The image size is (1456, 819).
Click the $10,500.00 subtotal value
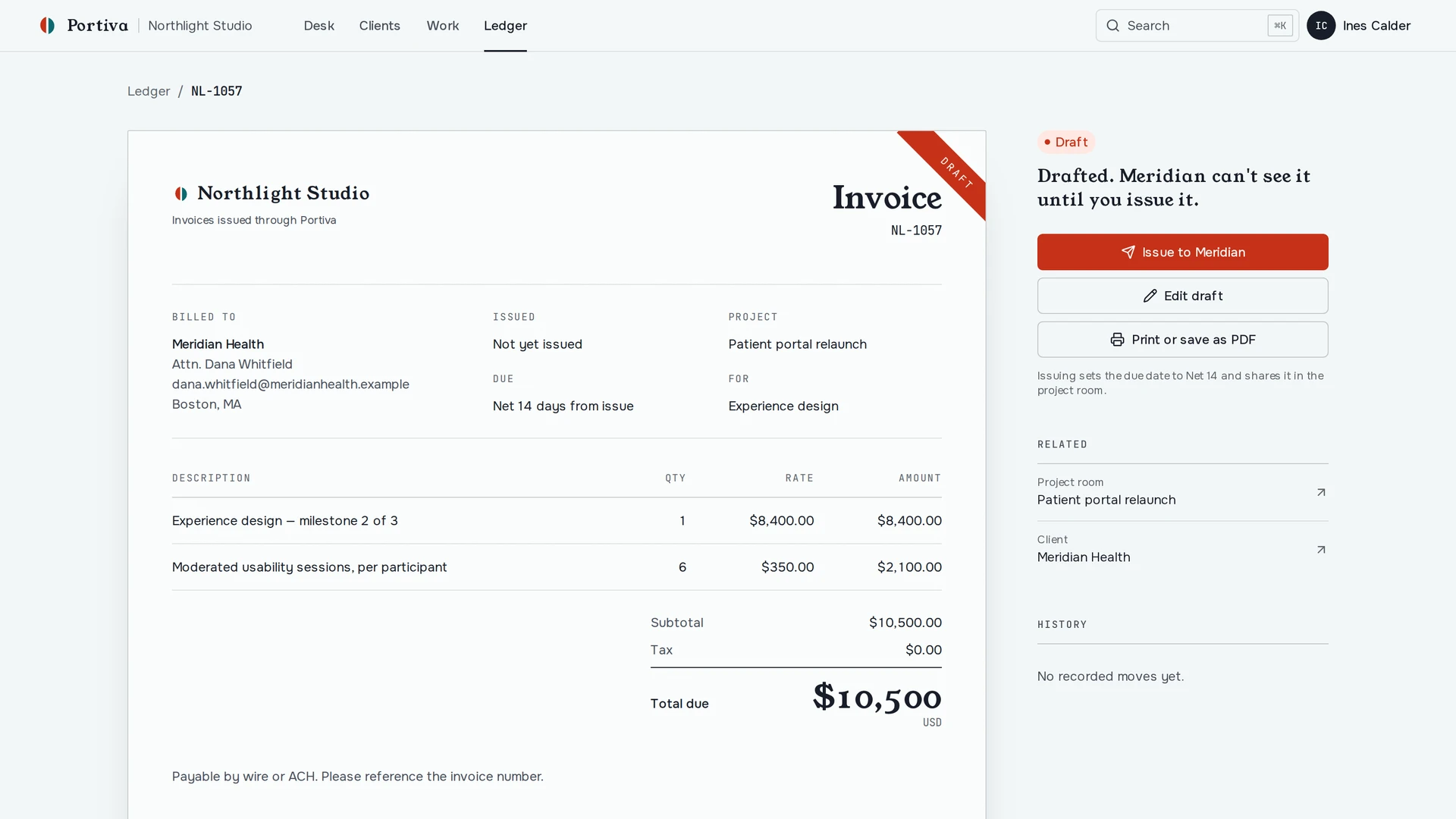[905, 623]
